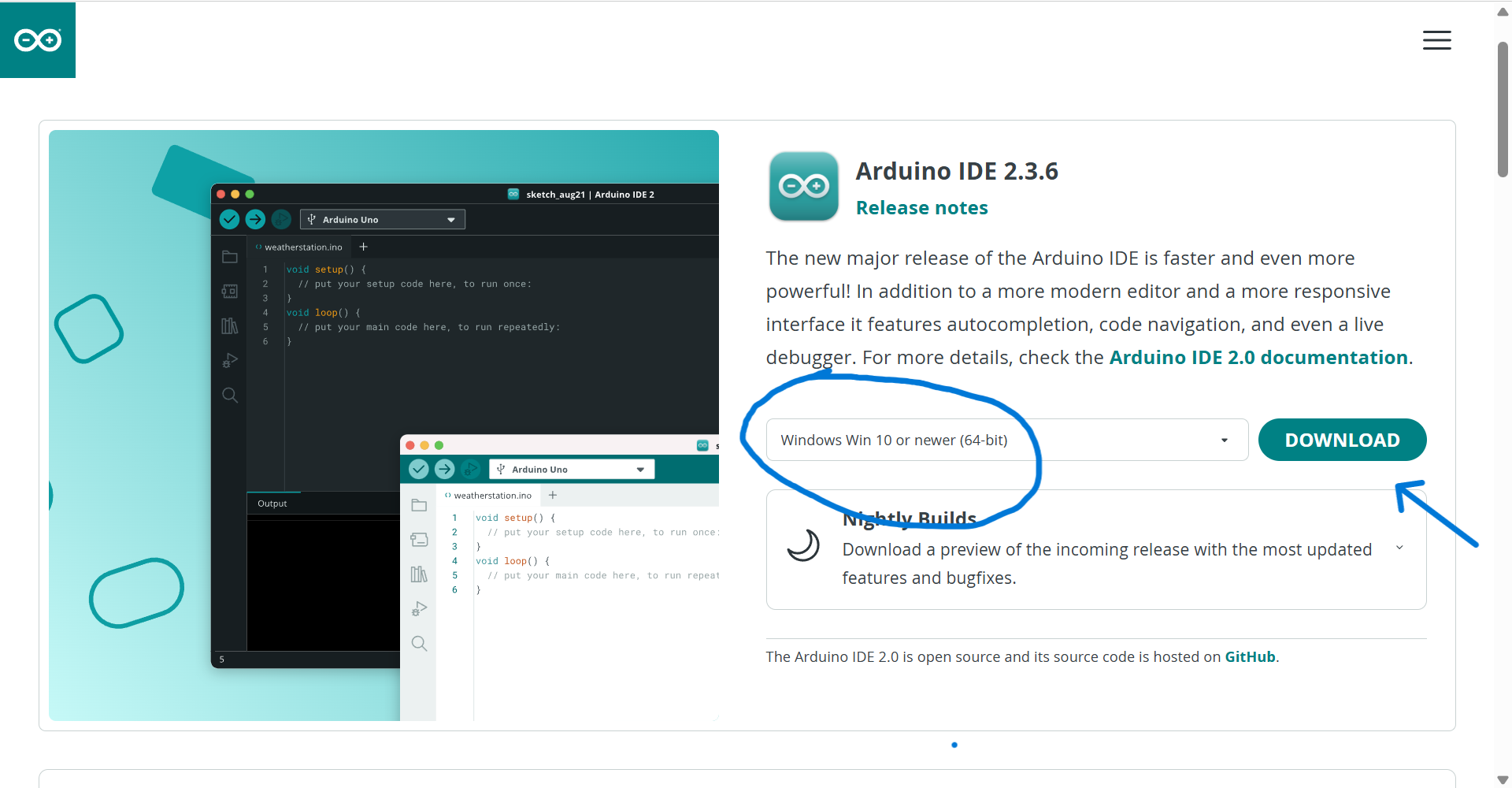Click the "Nightly Builds" heading
This screenshot has height=788, width=1512.
coord(910,519)
